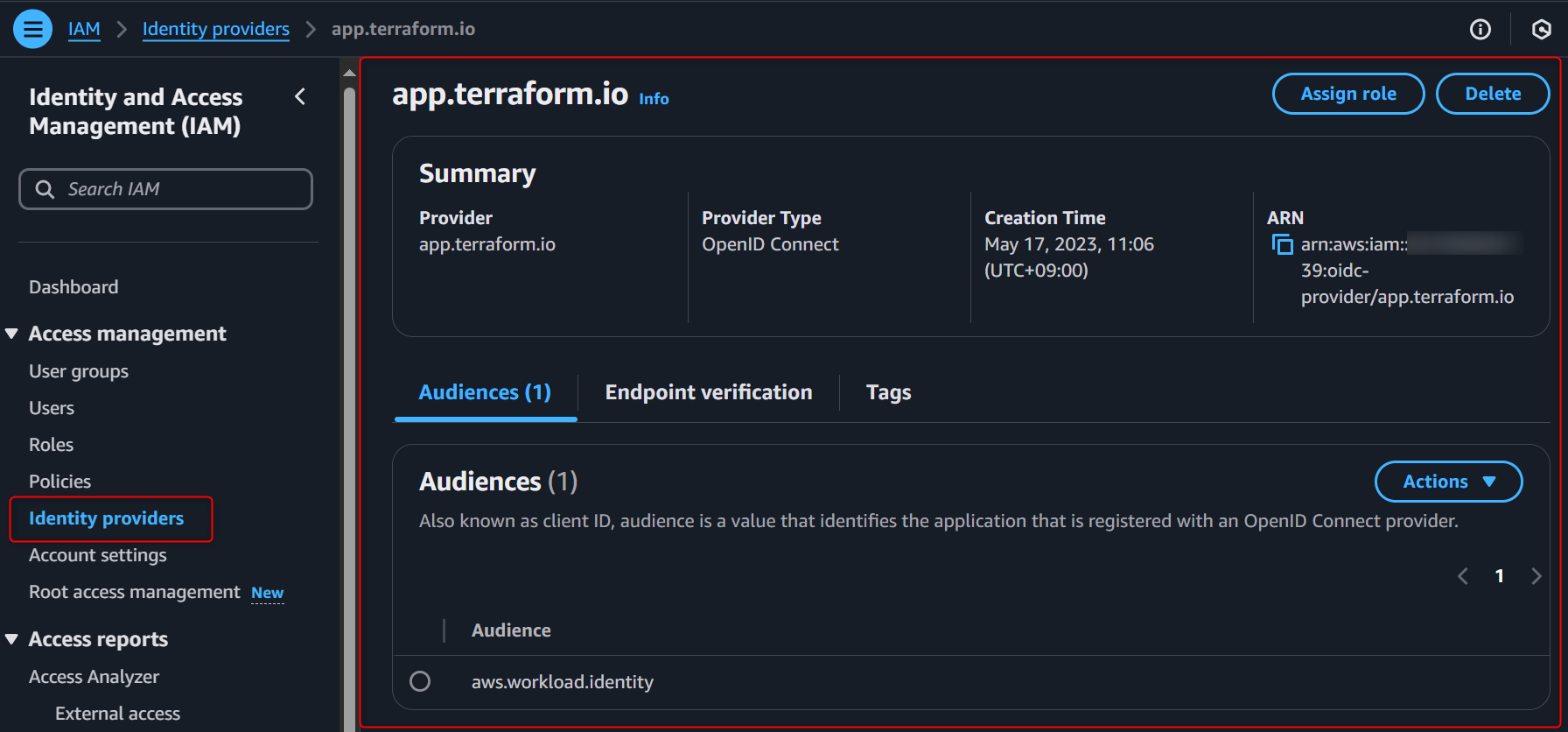Collapse the Access reports section

click(12, 639)
